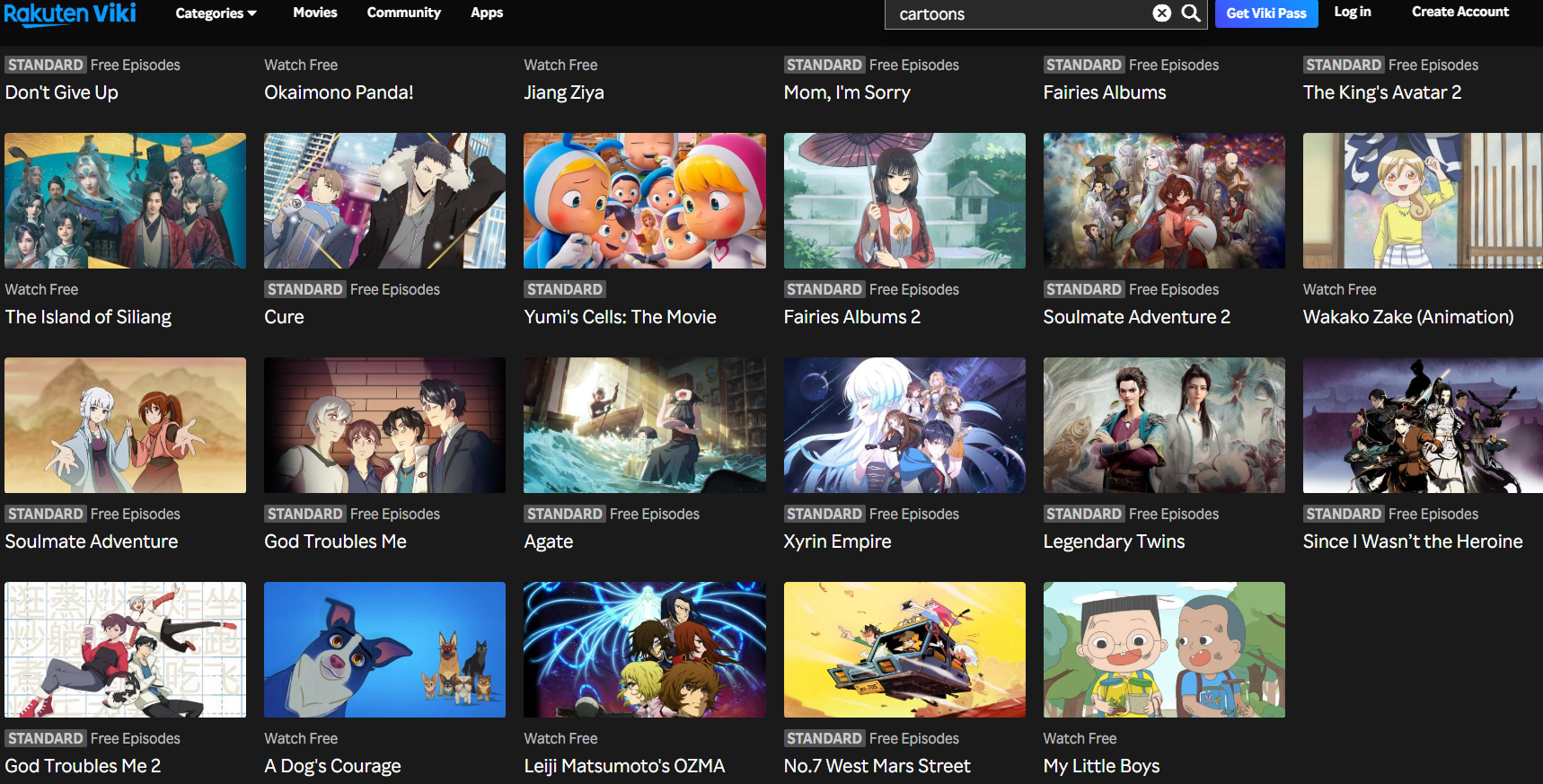Open the Apps page link

[x=487, y=13]
